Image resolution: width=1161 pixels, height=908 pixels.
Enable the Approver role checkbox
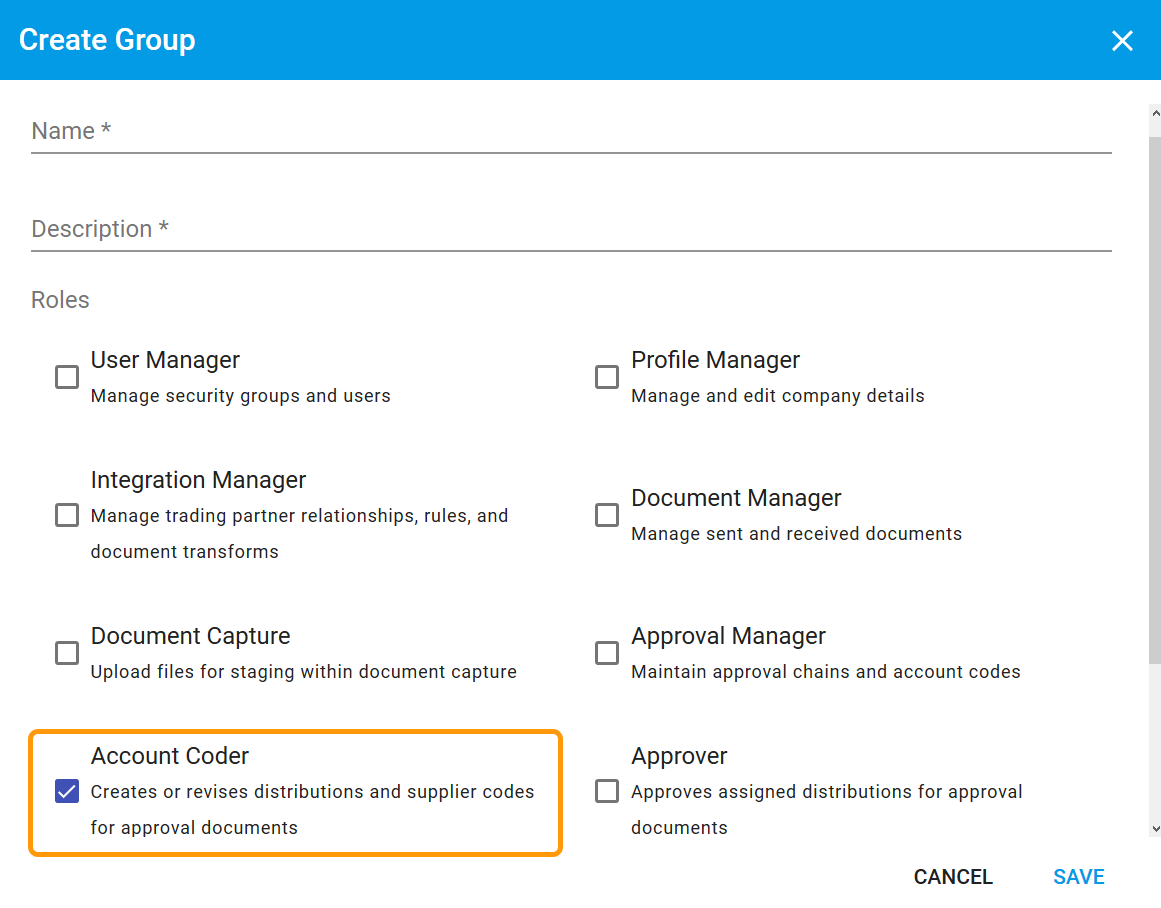tap(606, 791)
